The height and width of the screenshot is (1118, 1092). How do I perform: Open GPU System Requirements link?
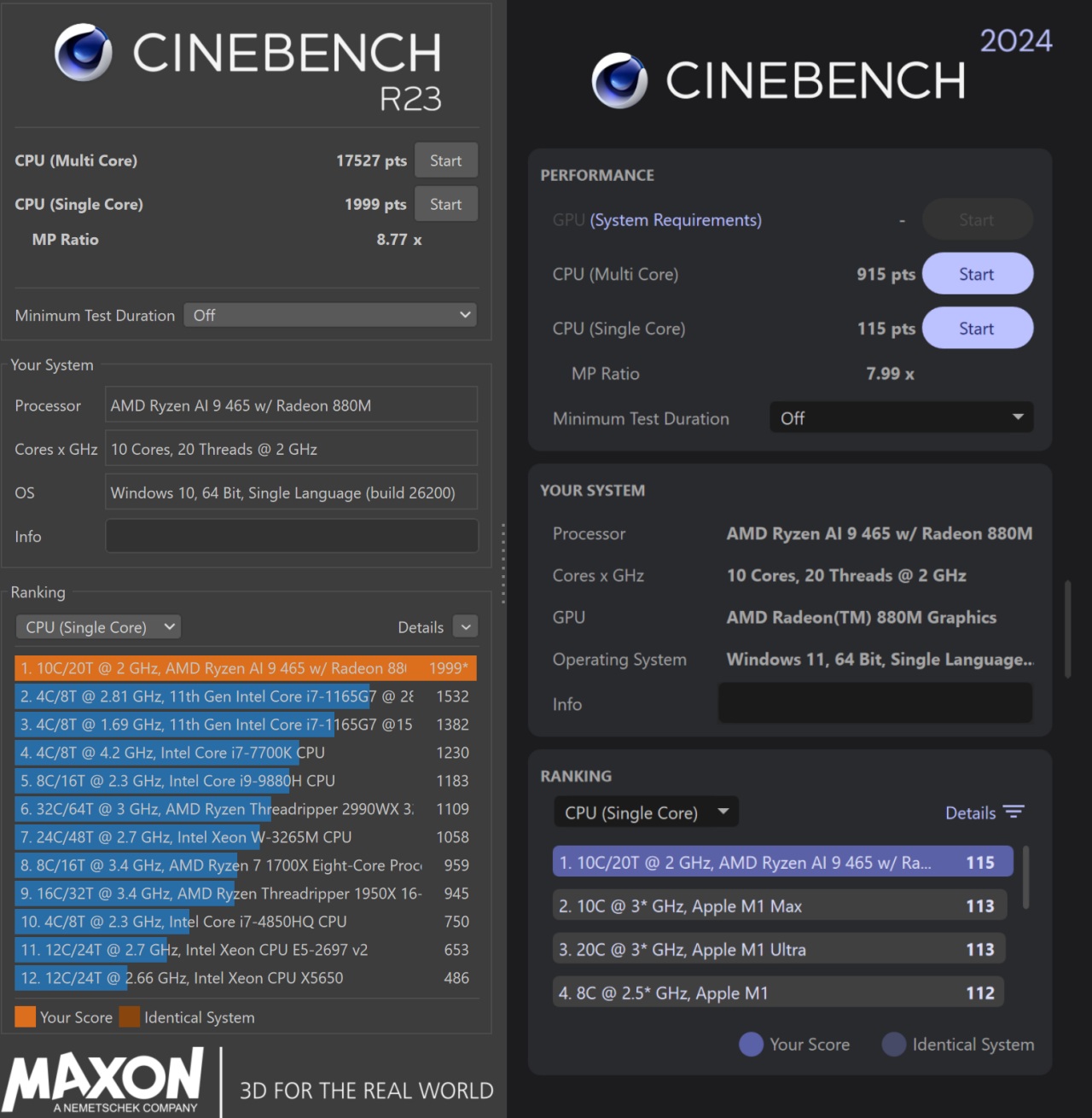(676, 220)
